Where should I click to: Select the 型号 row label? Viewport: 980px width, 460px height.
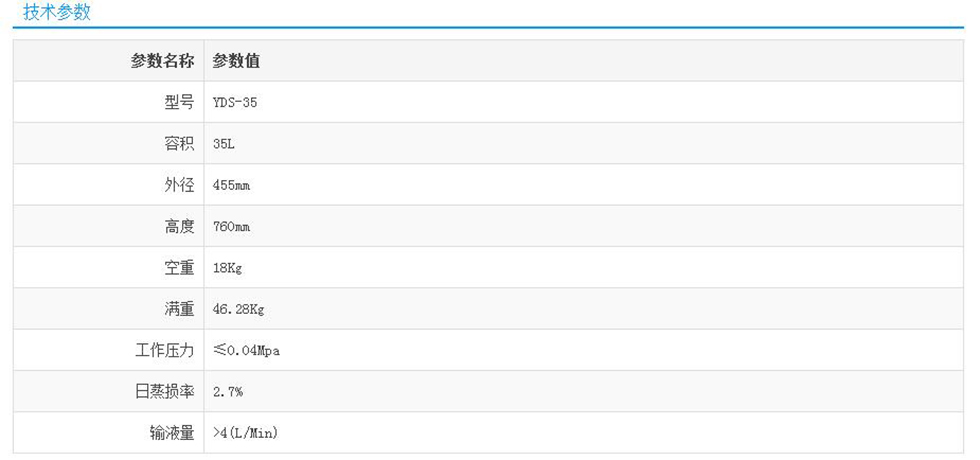click(180, 102)
